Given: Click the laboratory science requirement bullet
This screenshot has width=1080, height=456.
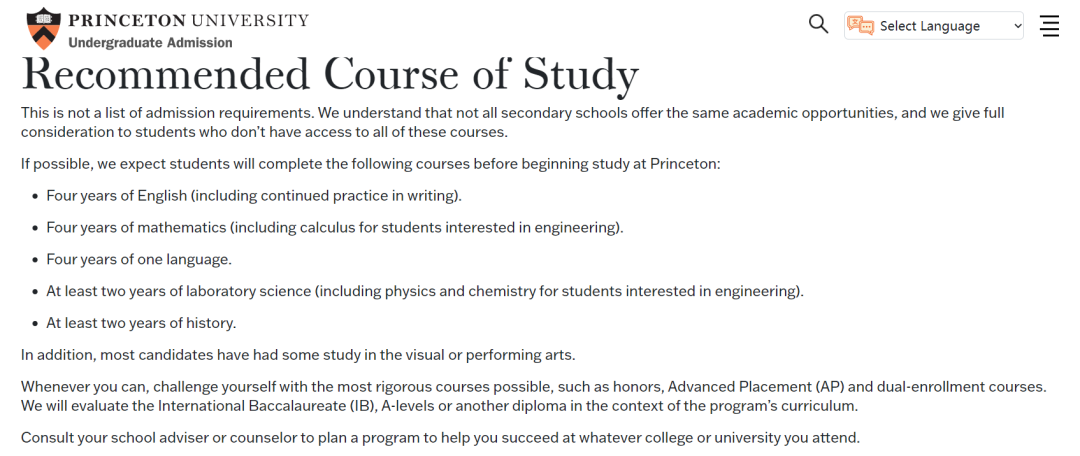Looking at the screenshot, I should [x=424, y=291].
